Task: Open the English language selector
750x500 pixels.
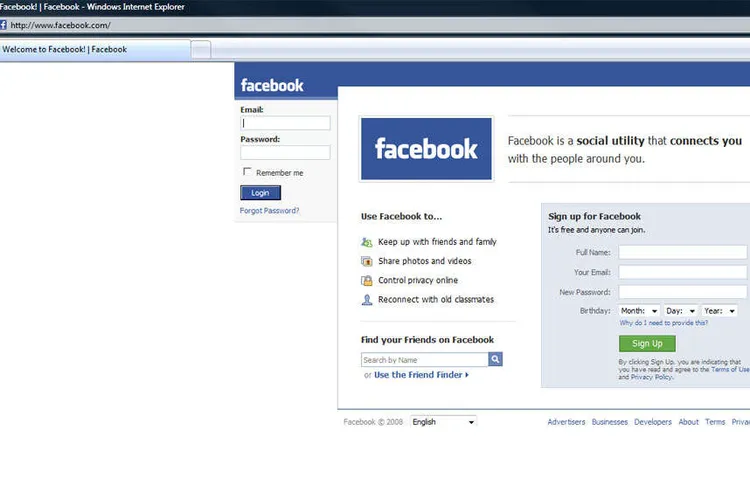Action: click(443, 422)
